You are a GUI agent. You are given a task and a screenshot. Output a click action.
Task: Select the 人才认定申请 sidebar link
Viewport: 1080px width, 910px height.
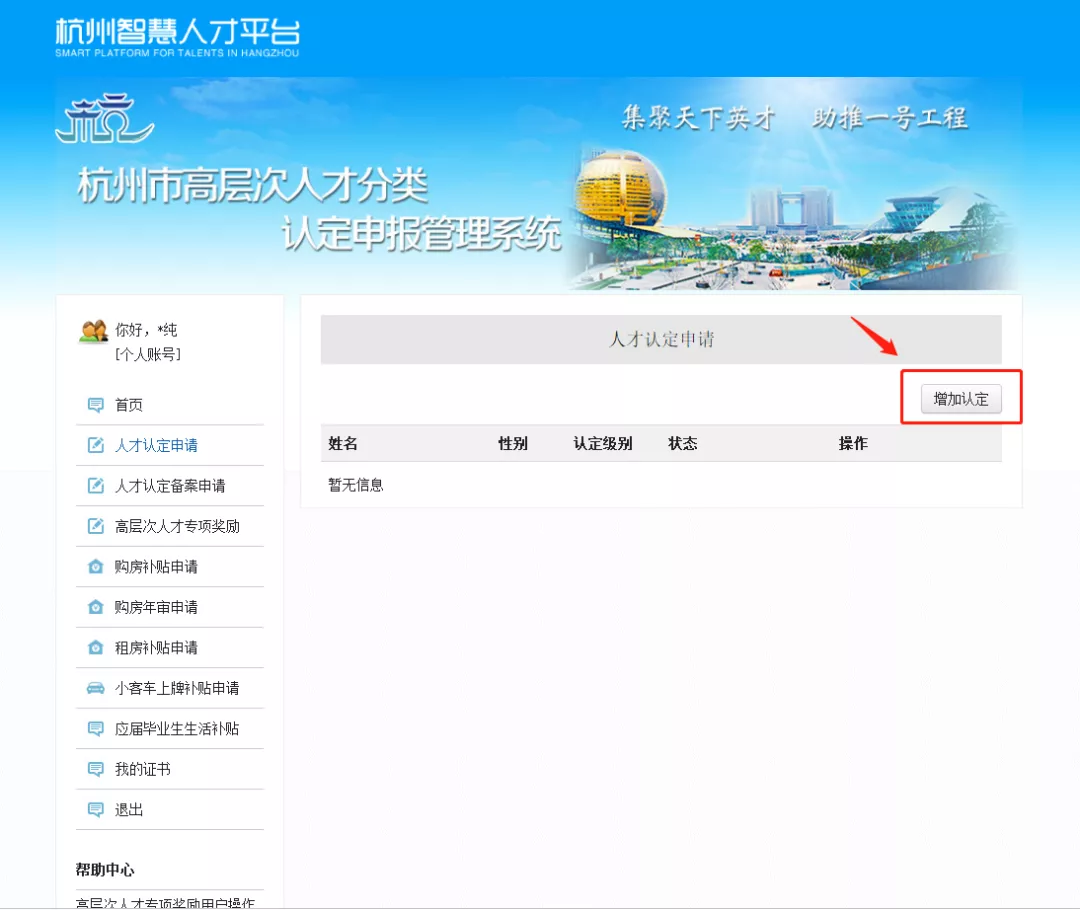[x=156, y=446]
